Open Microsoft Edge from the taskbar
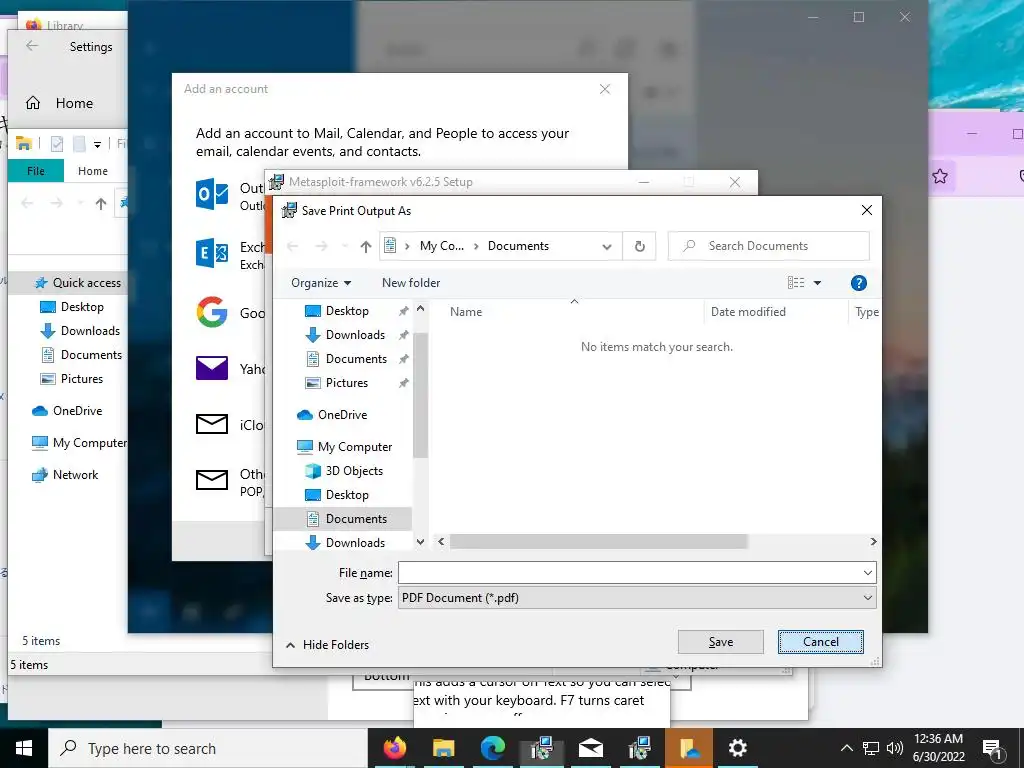The image size is (1024, 768). coord(492,748)
